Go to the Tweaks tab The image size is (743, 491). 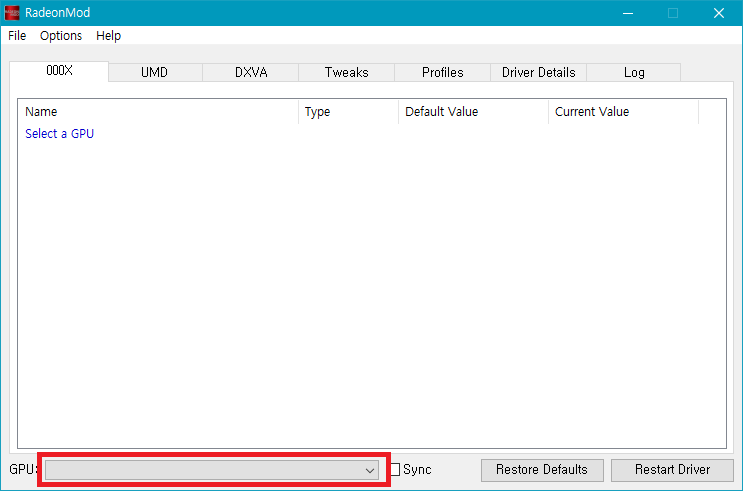346,72
